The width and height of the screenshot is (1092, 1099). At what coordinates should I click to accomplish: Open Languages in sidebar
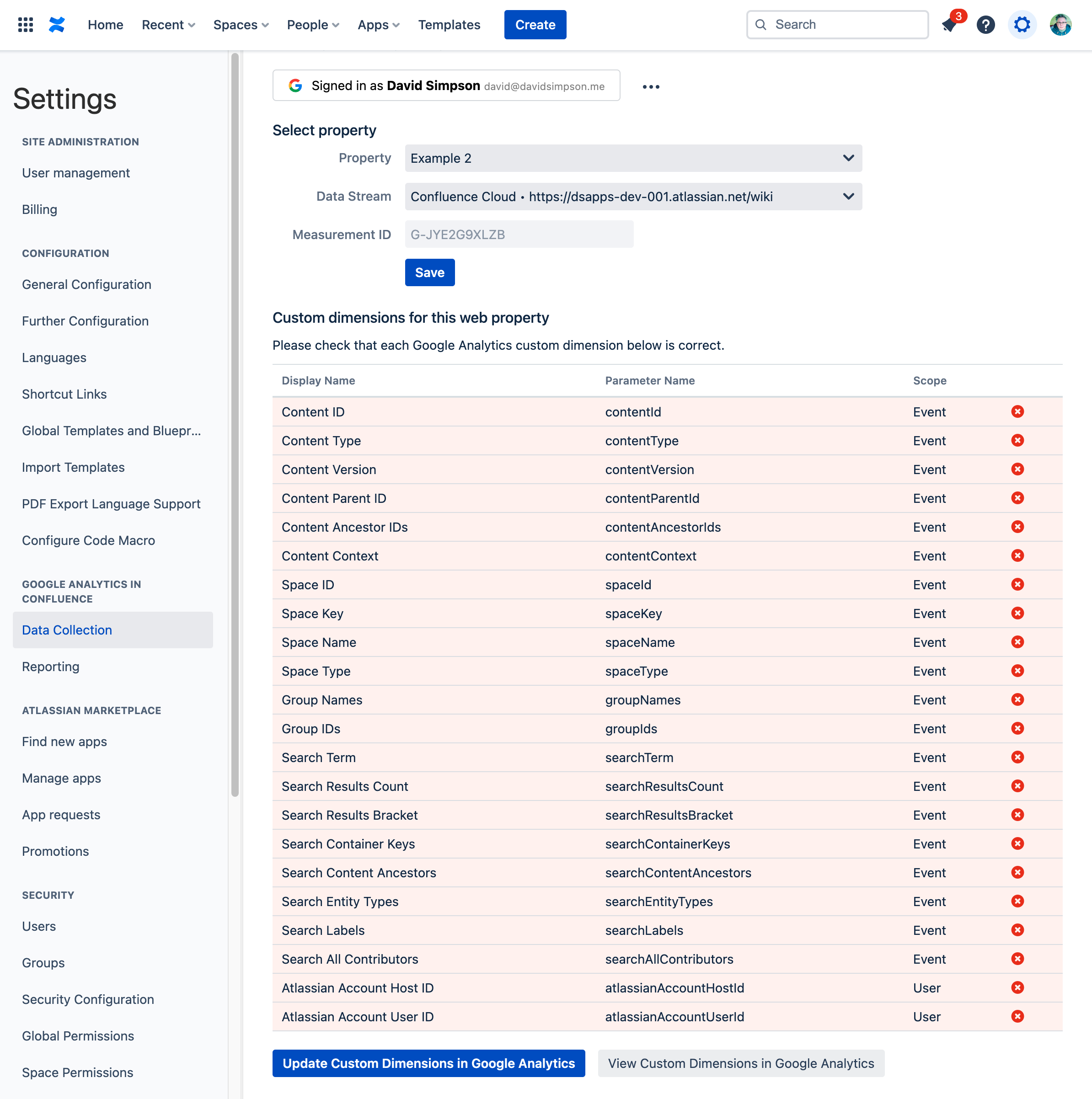(54, 358)
